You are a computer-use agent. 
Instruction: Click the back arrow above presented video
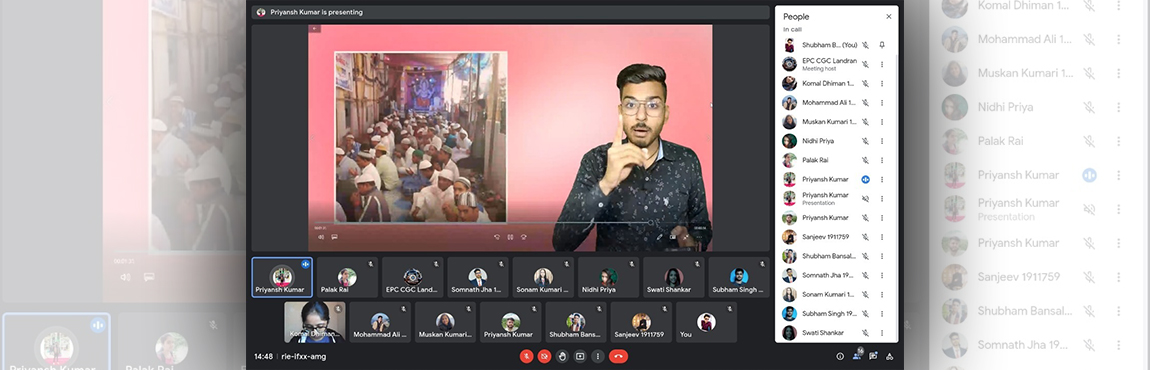point(315,29)
